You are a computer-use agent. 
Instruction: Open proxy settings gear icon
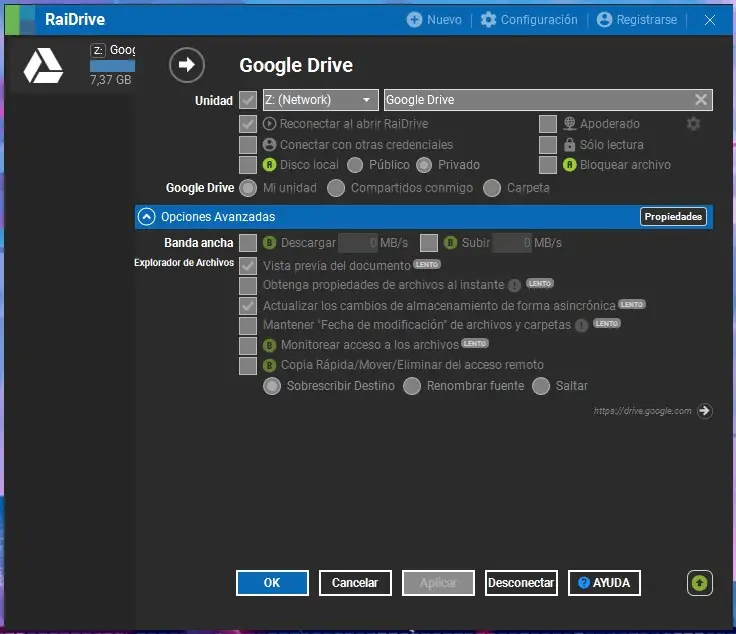coord(693,124)
